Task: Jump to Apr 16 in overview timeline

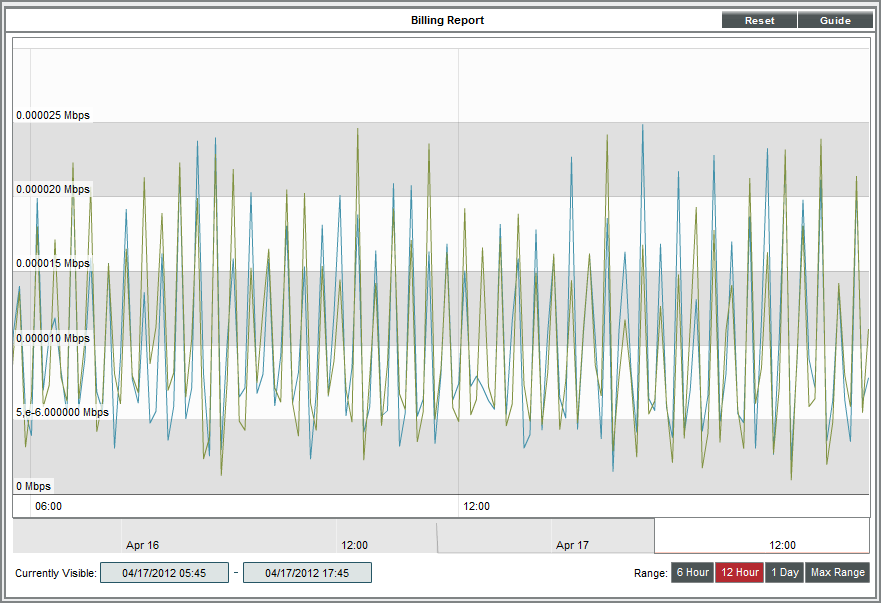Action: 142,545
